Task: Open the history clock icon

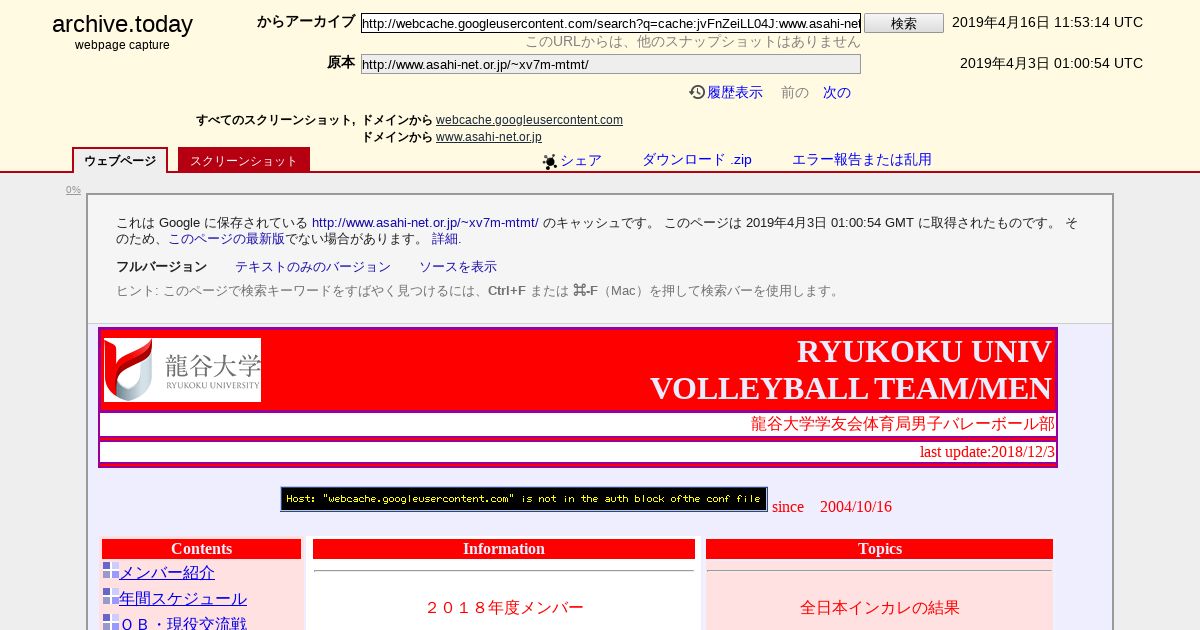Action: [x=697, y=92]
